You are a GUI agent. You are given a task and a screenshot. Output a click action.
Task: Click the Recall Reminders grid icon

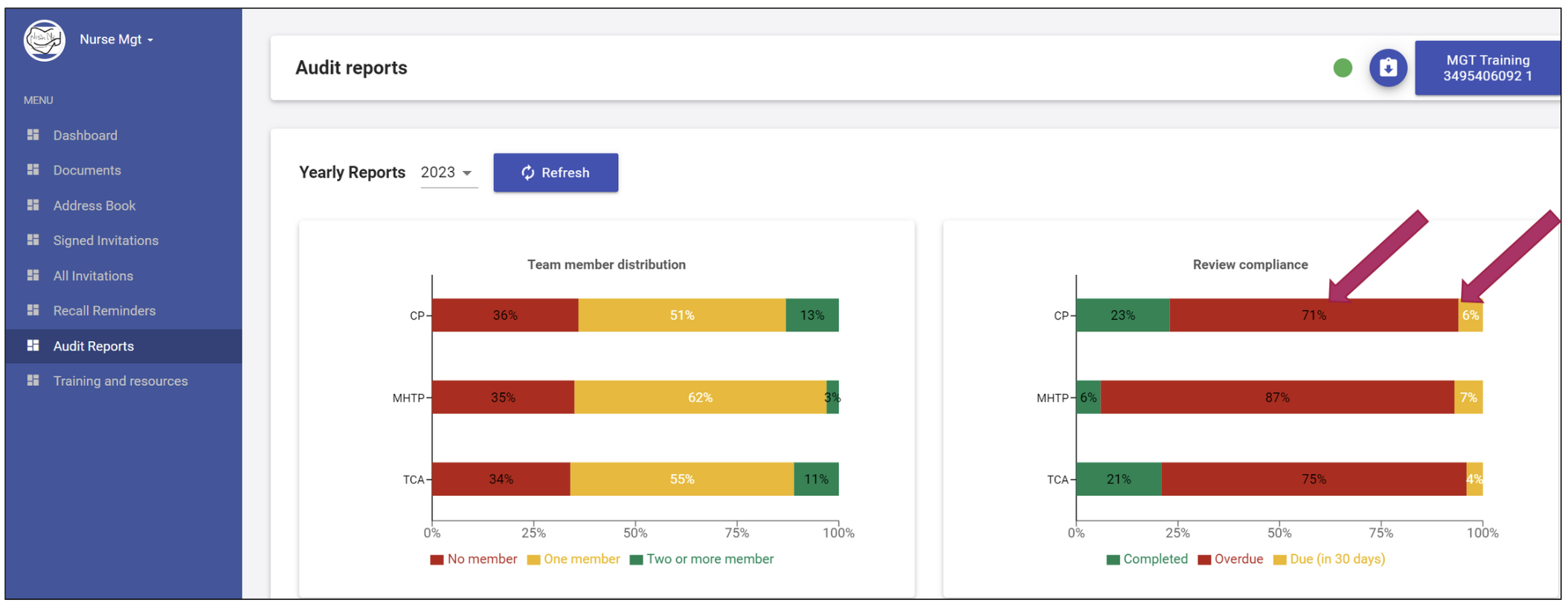pyautogui.click(x=33, y=310)
